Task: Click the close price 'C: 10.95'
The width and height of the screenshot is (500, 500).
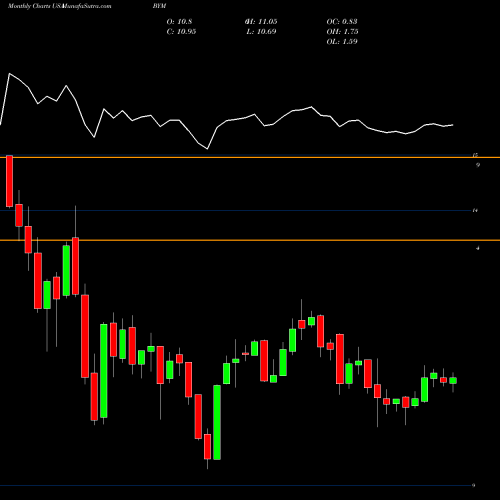Action: (181, 31)
